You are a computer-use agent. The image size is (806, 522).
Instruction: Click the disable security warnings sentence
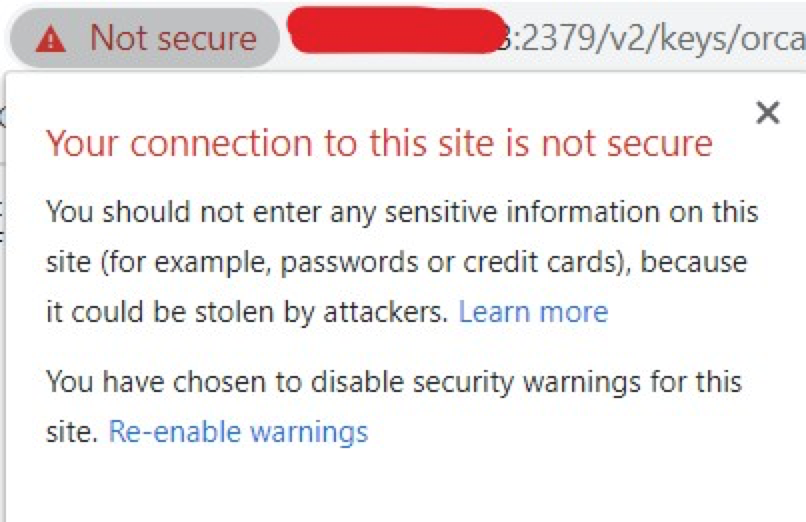(394, 406)
